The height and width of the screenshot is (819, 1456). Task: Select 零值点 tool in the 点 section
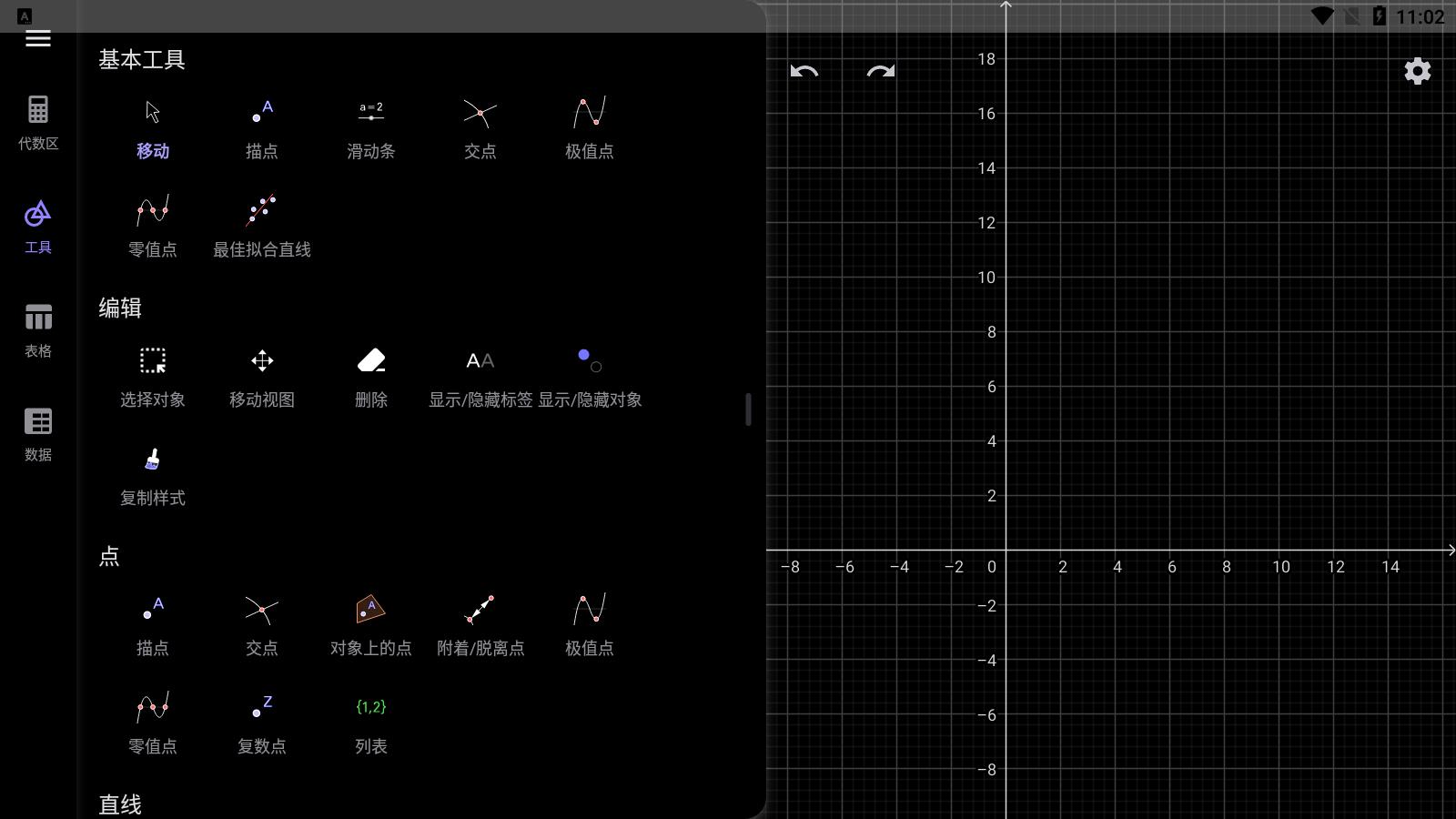point(153,723)
